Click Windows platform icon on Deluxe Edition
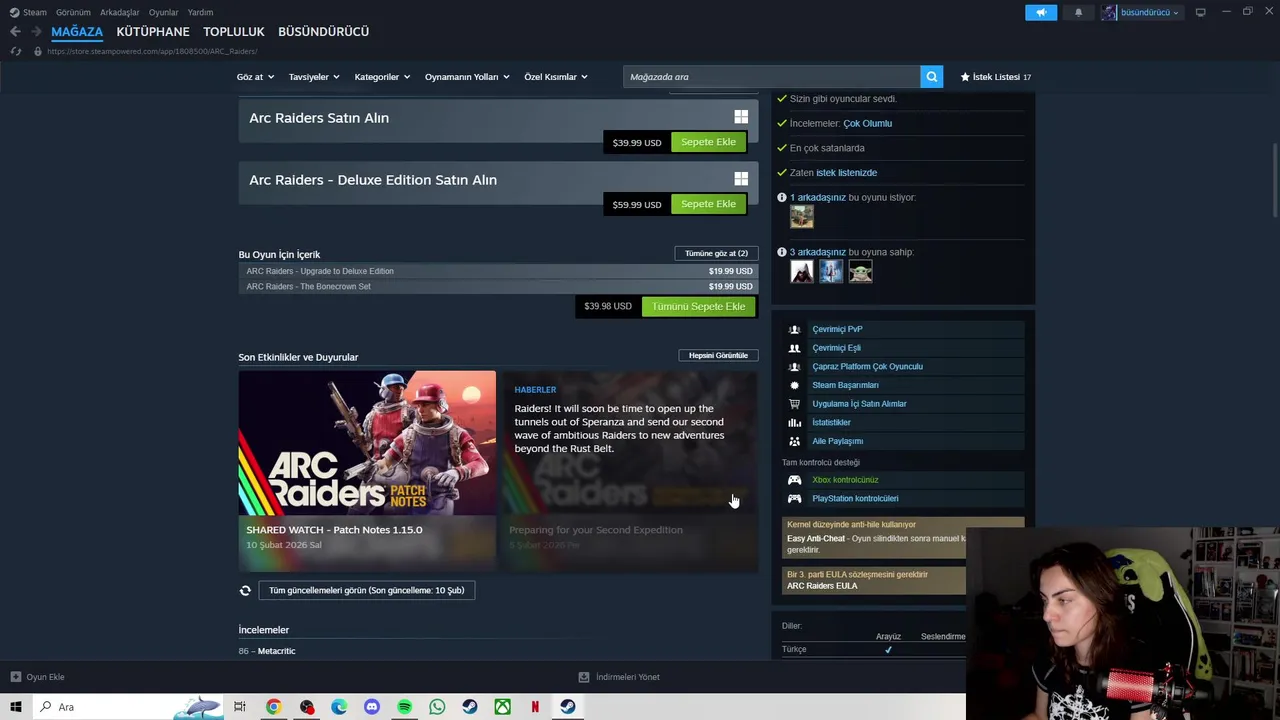The width and height of the screenshot is (1280, 720). [741, 179]
